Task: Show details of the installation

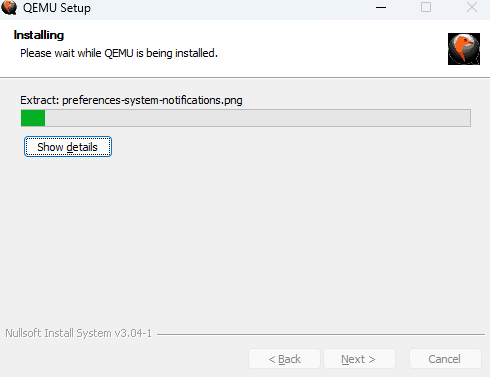Action: tap(68, 147)
